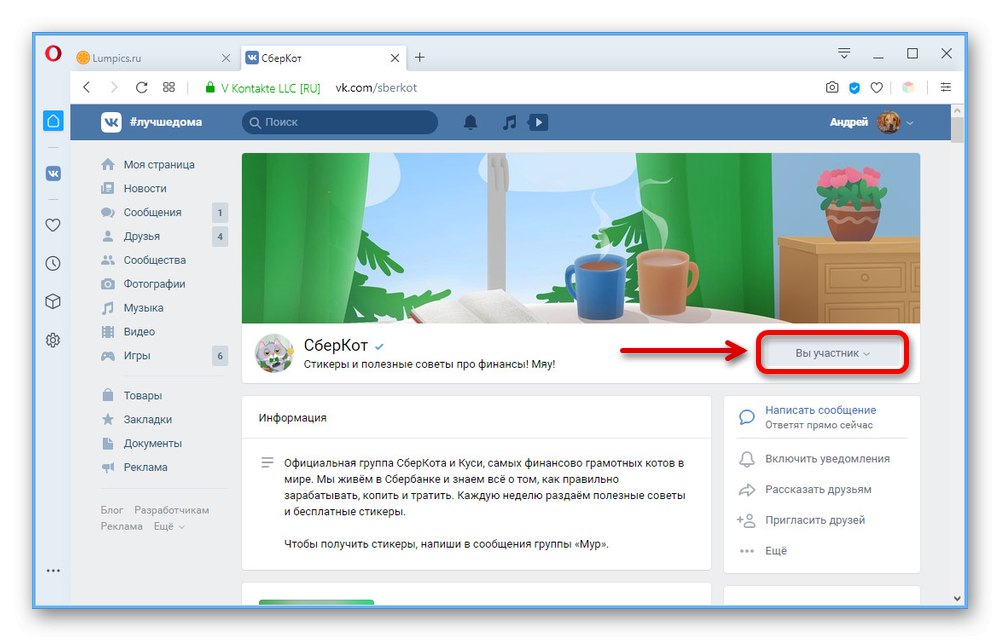The height and width of the screenshot is (641, 1000).
Task: Click the green site security padlock
Action: (210, 87)
